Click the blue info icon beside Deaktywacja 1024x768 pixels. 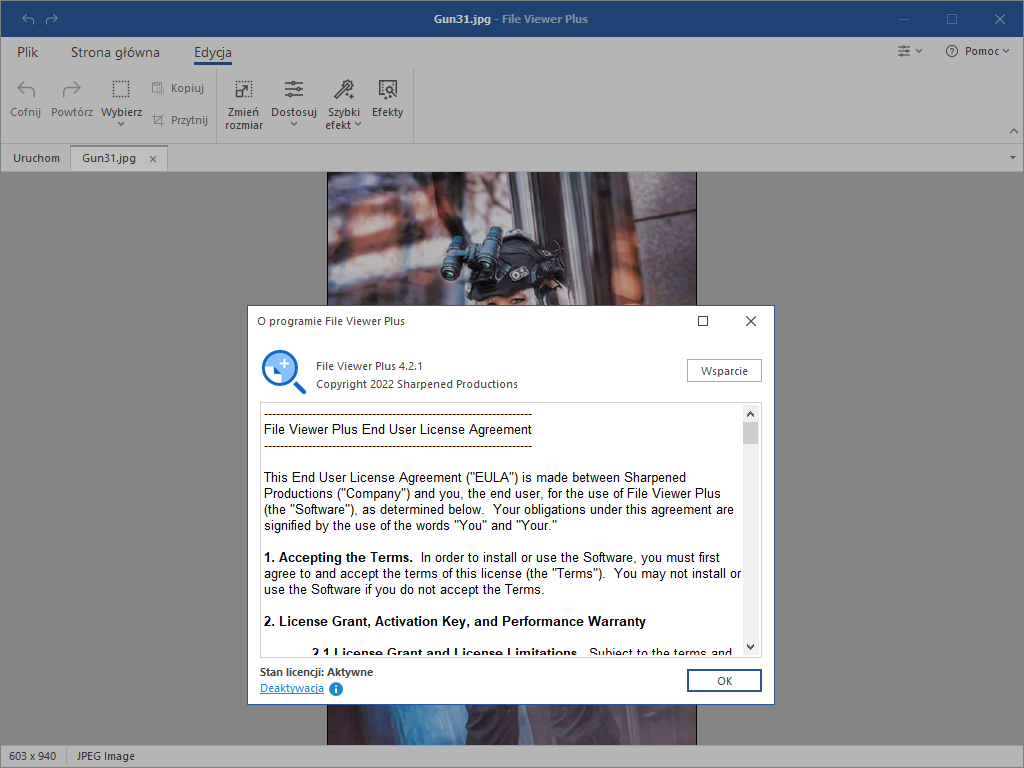(336, 689)
